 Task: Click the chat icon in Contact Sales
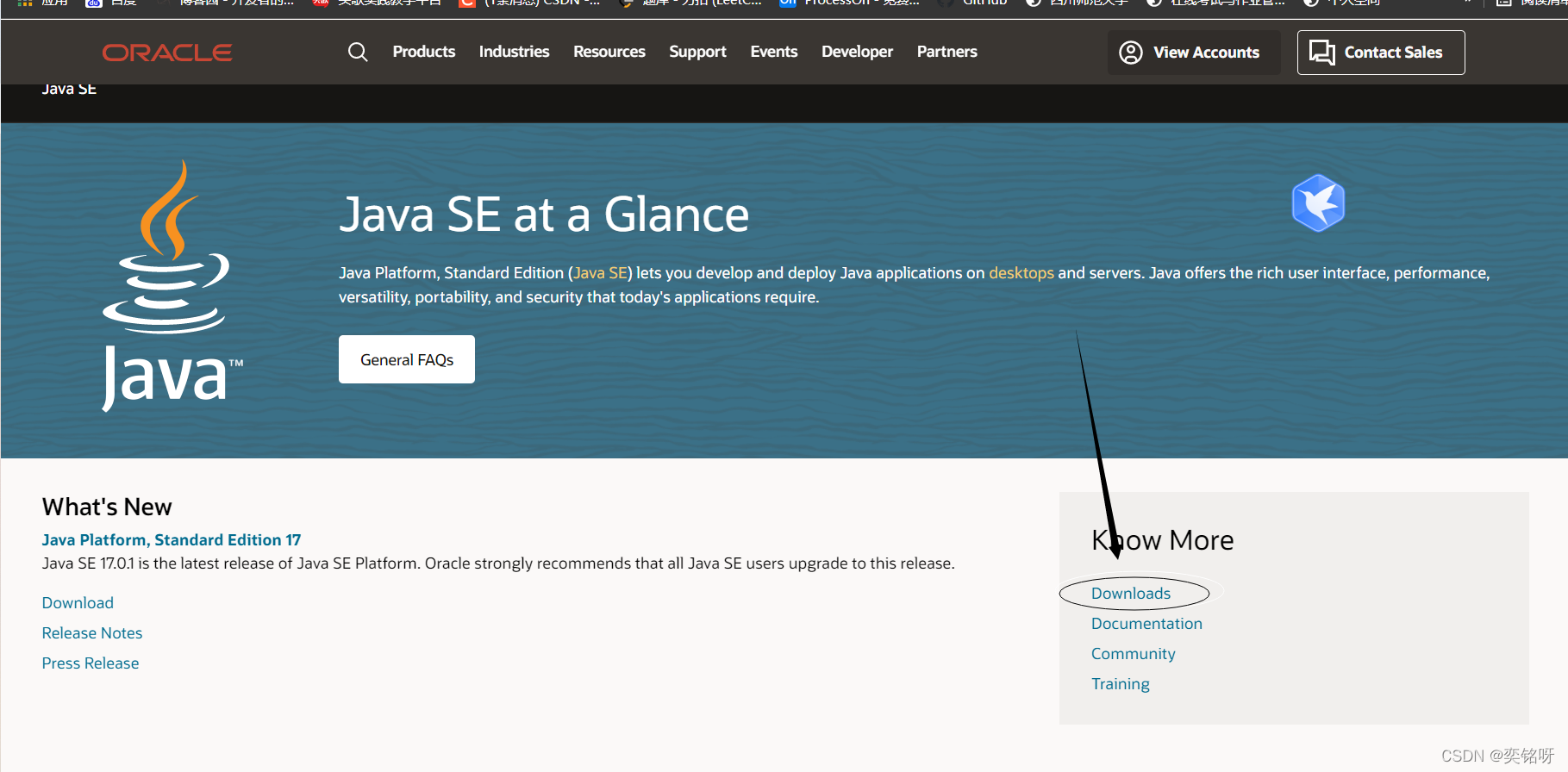click(1322, 53)
